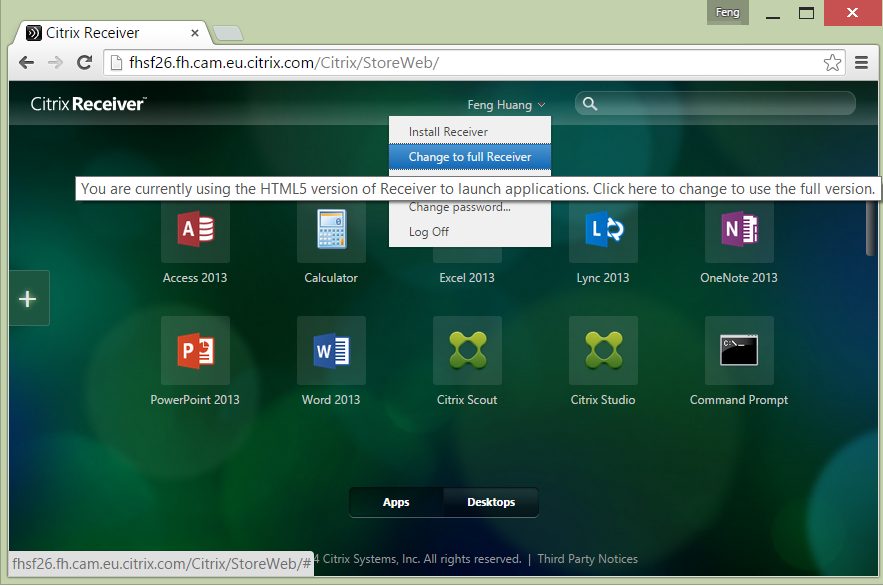Launch Lync 2013 application
Viewport: 883px width, 586px height.
pyautogui.click(x=603, y=231)
